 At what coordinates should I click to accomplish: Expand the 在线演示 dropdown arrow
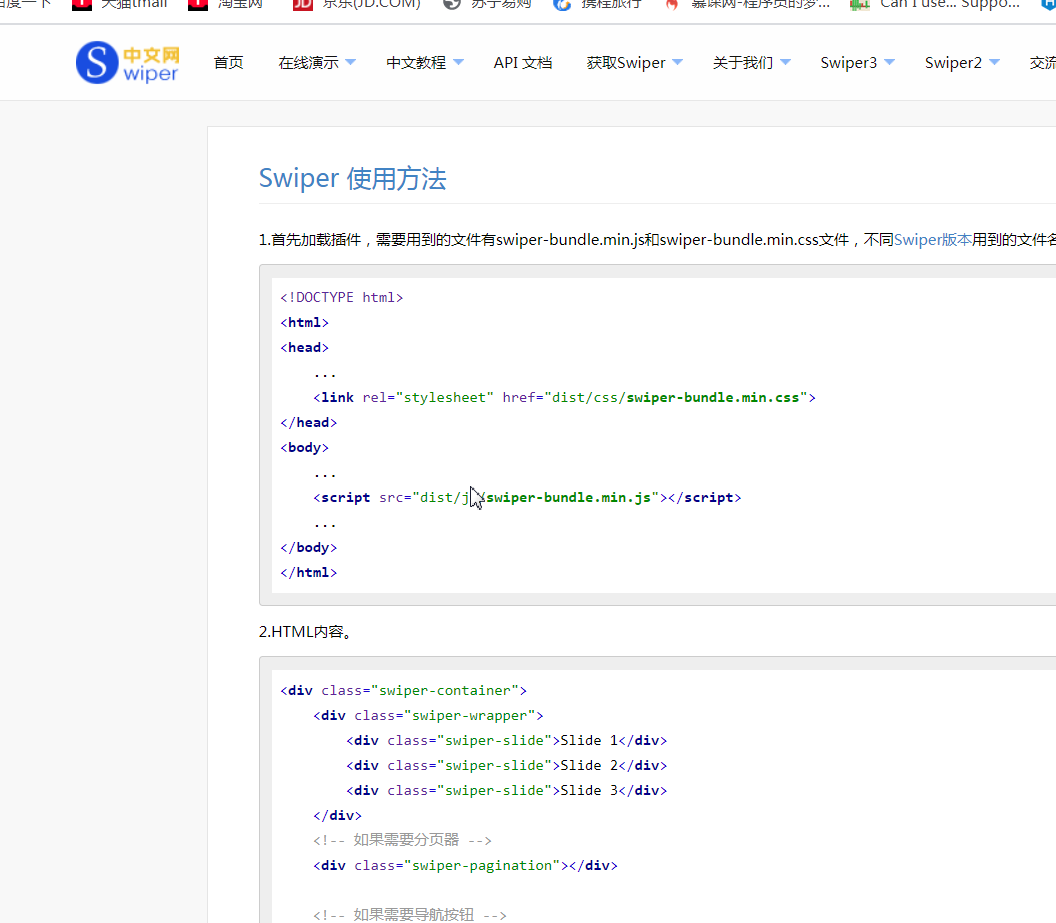coord(350,63)
